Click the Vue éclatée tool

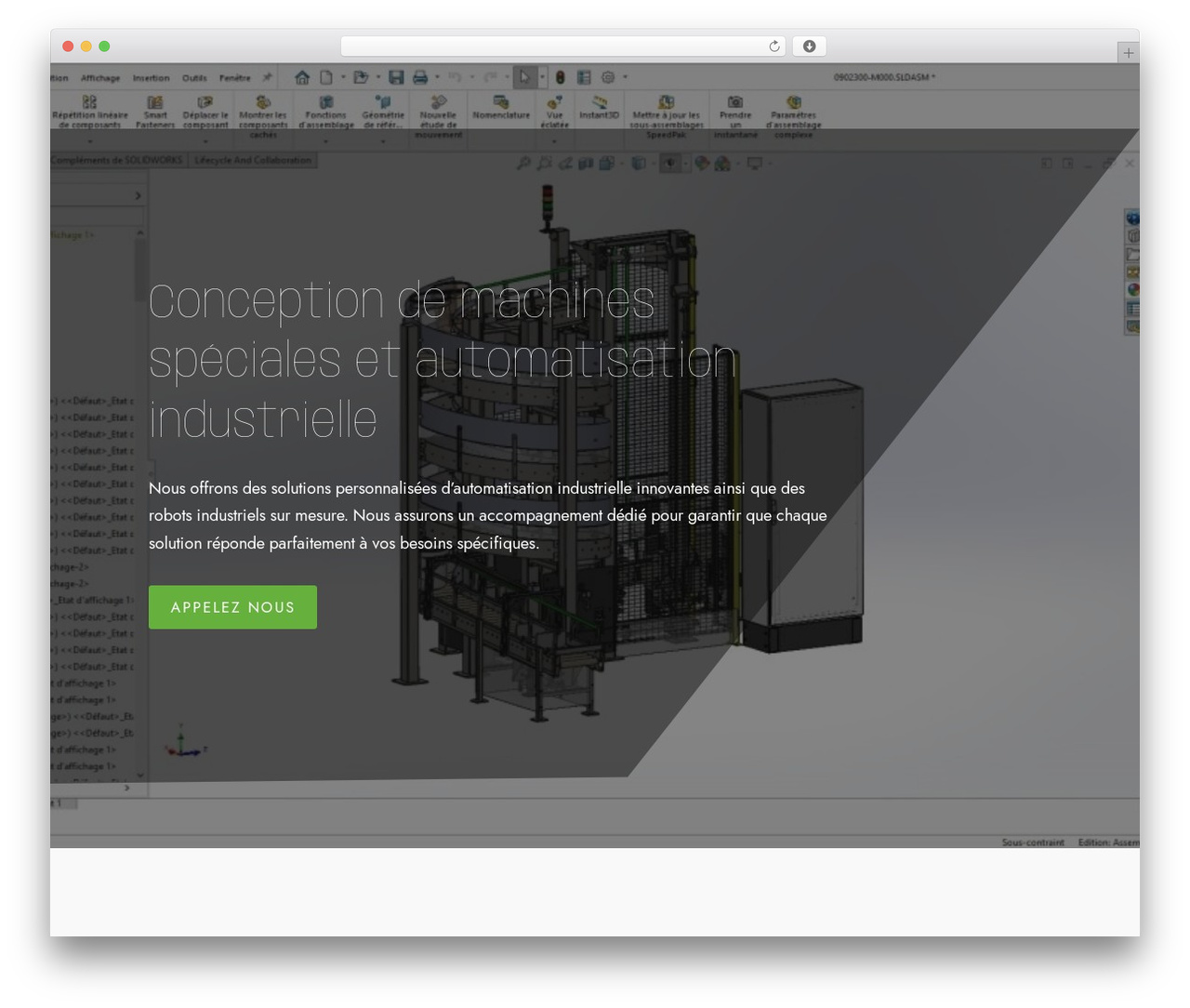click(555, 112)
